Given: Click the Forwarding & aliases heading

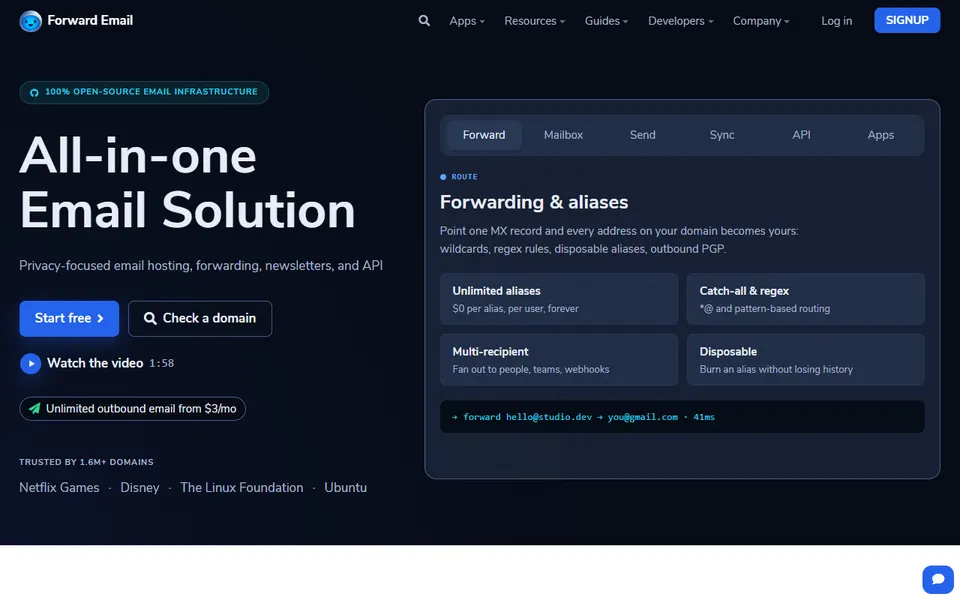Looking at the screenshot, I should point(534,202).
